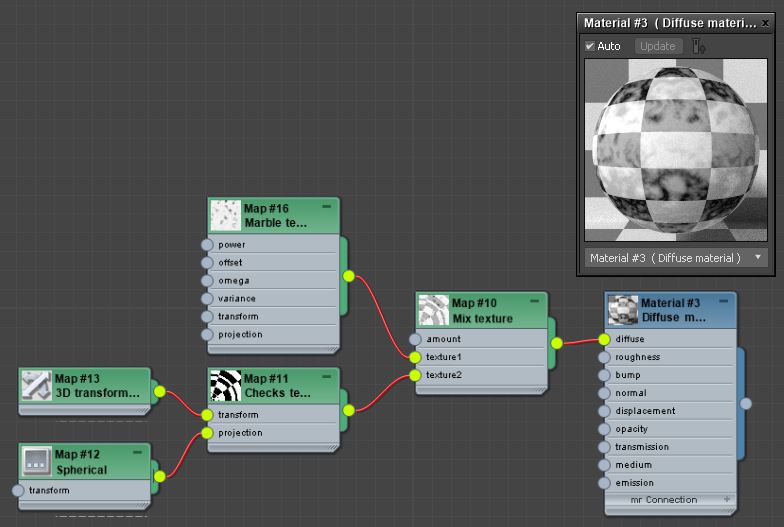This screenshot has width=784, height=527.
Task: Click the Marble texture node thumbnail
Action: 226,215
